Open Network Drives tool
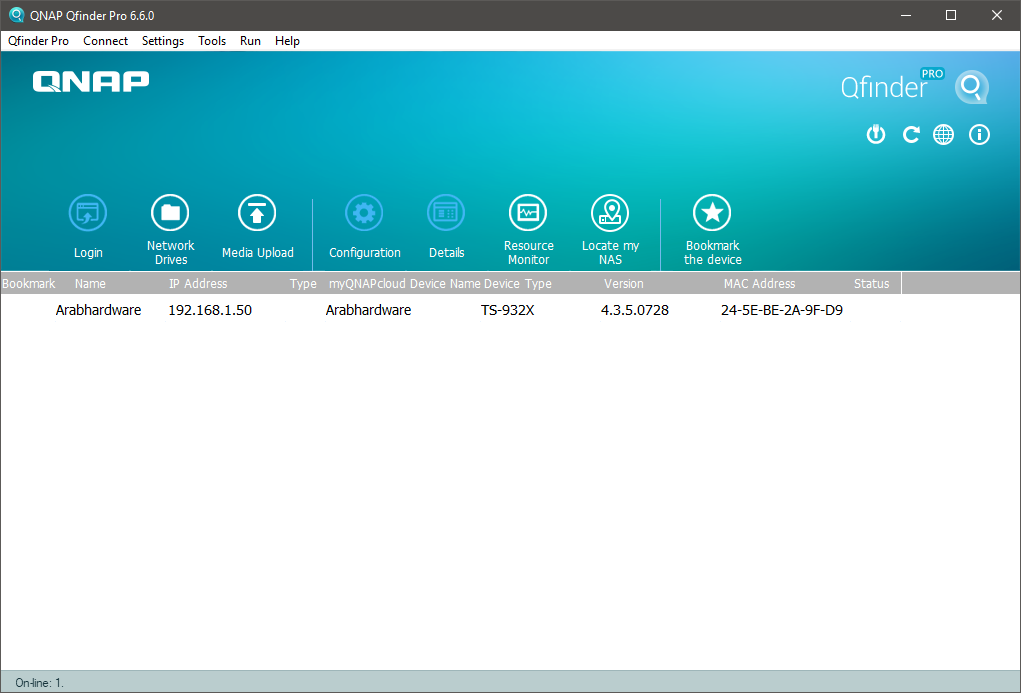1021x693 pixels. [x=170, y=213]
